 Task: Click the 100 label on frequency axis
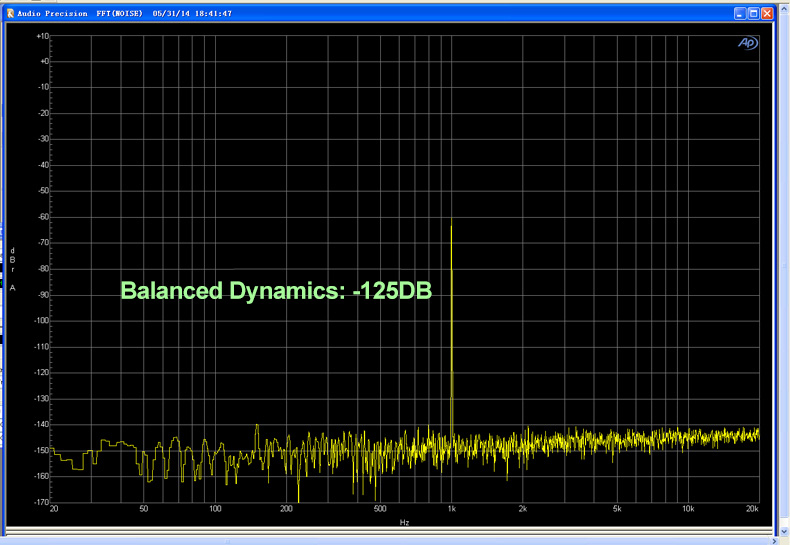(215, 510)
